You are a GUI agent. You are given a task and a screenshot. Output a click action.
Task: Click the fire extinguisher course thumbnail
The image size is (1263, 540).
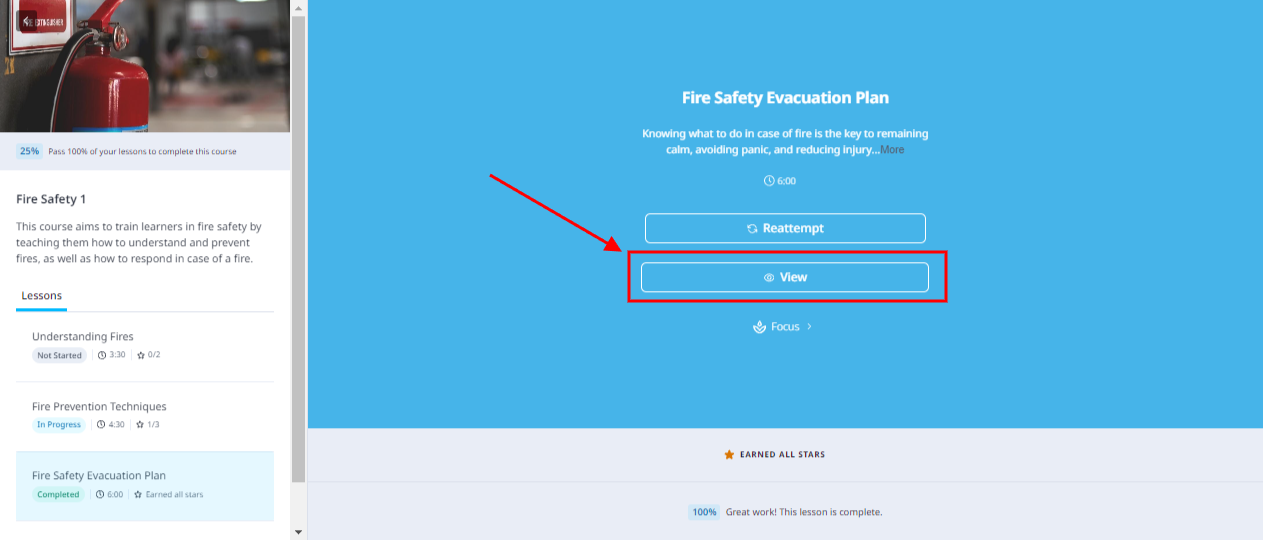(x=145, y=66)
